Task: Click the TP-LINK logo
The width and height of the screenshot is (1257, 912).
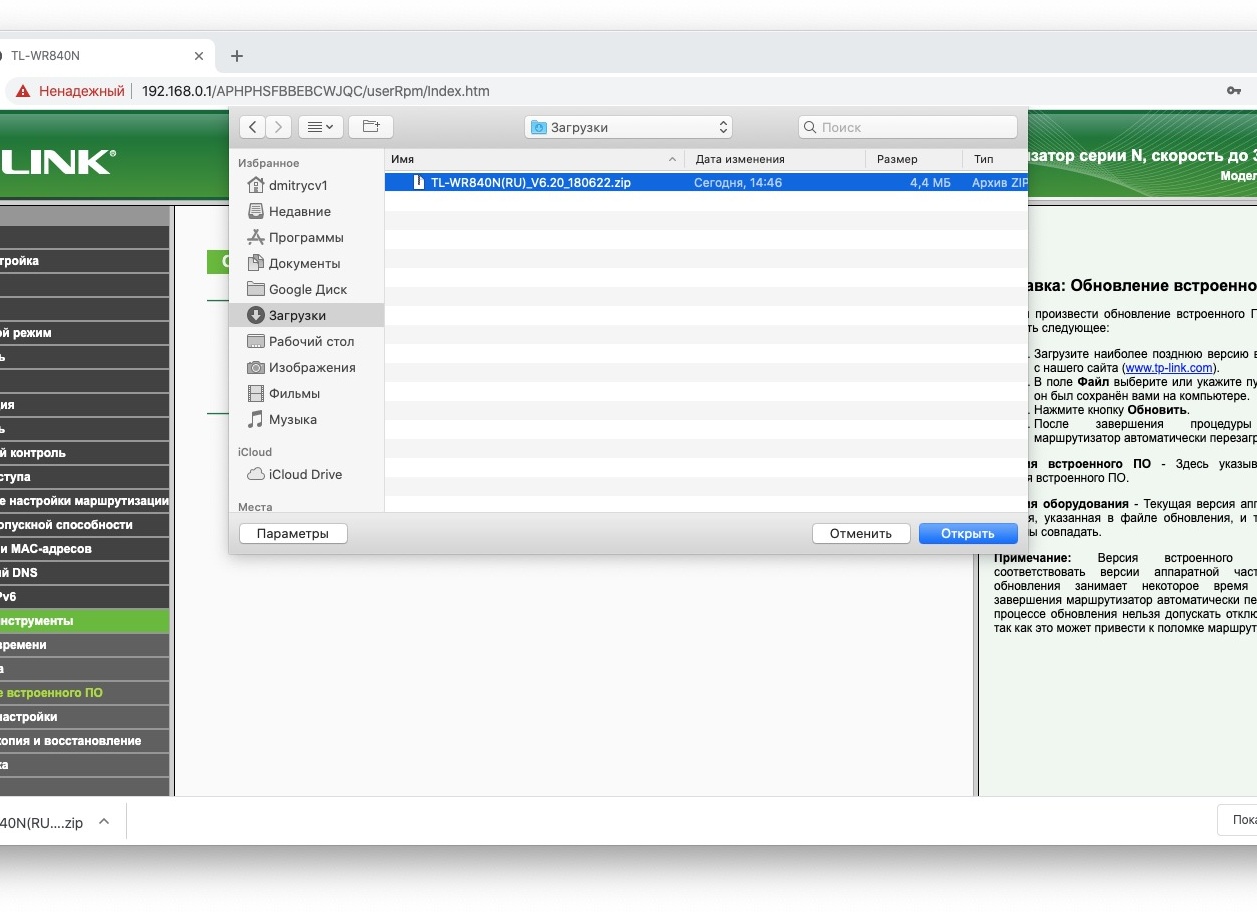Action: 58,161
